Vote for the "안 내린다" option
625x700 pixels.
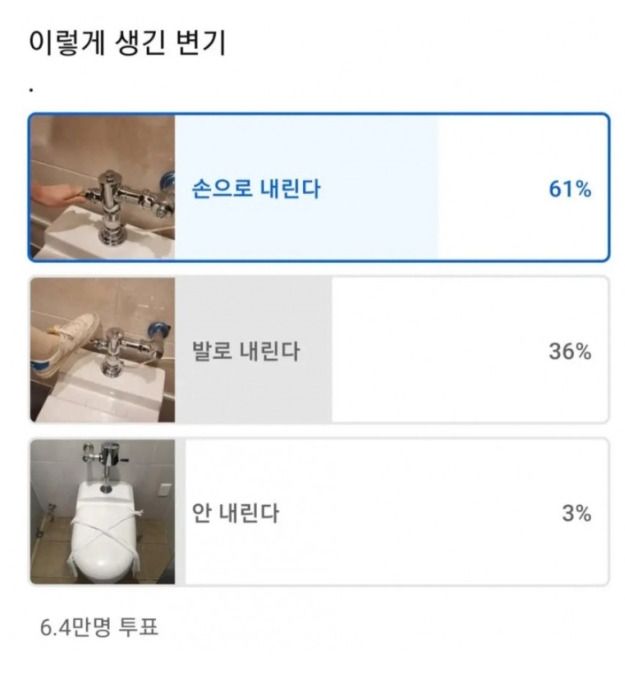click(x=236, y=514)
